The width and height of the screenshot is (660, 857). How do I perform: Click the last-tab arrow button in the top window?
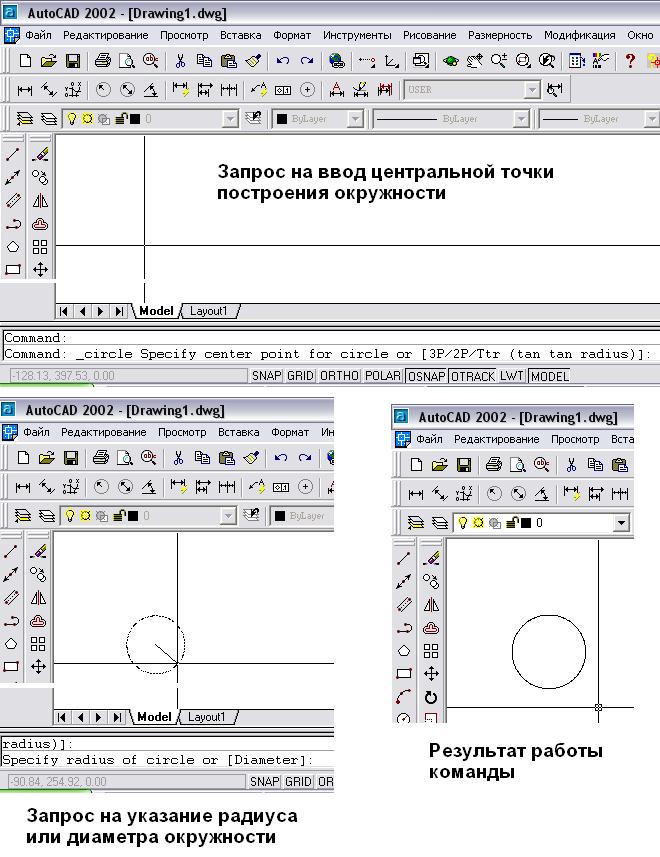(x=119, y=311)
